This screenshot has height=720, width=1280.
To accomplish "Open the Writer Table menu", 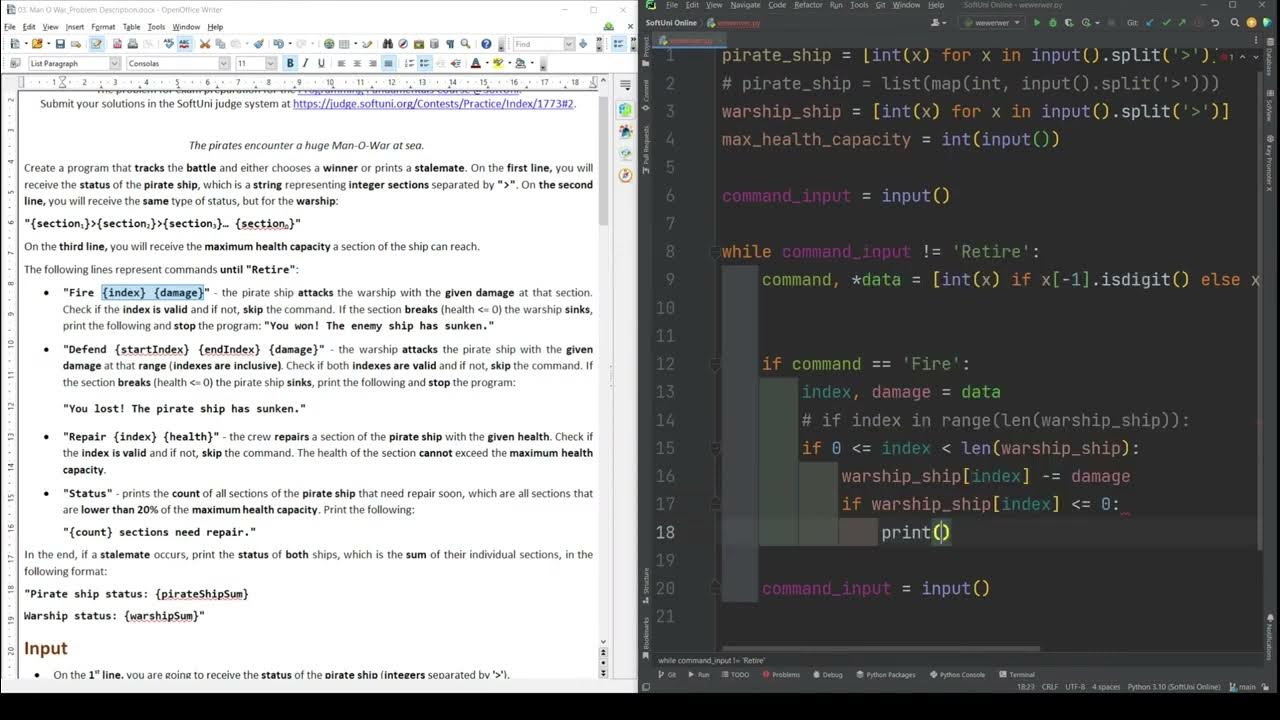I will click(x=131, y=27).
